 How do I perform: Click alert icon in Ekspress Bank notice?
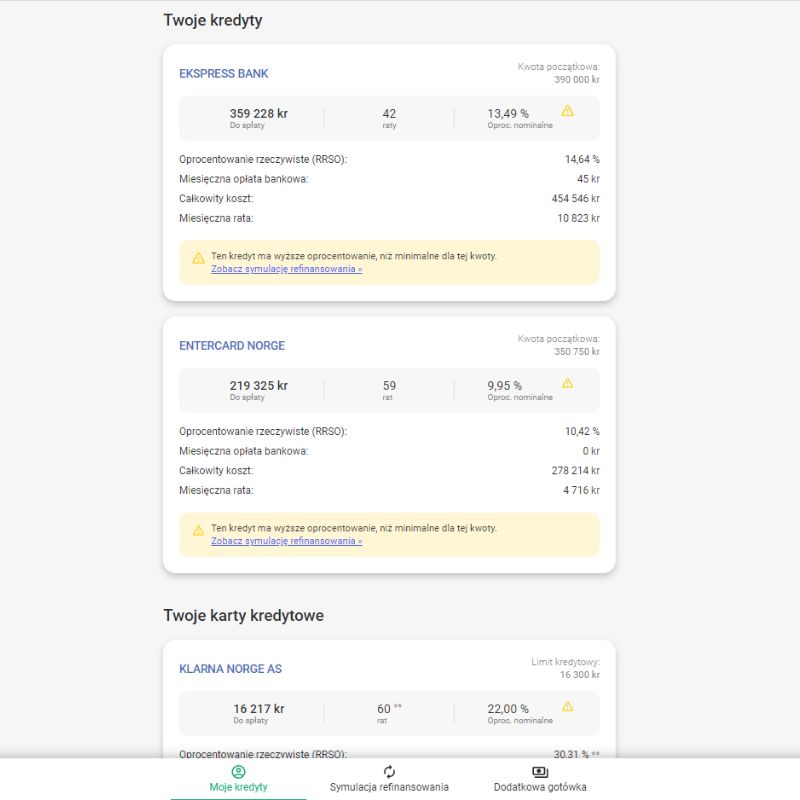(198, 258)
